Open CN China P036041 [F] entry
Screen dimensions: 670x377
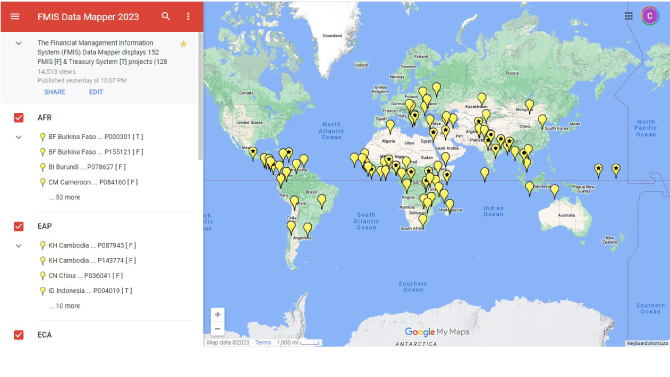[x=86, y=276]
